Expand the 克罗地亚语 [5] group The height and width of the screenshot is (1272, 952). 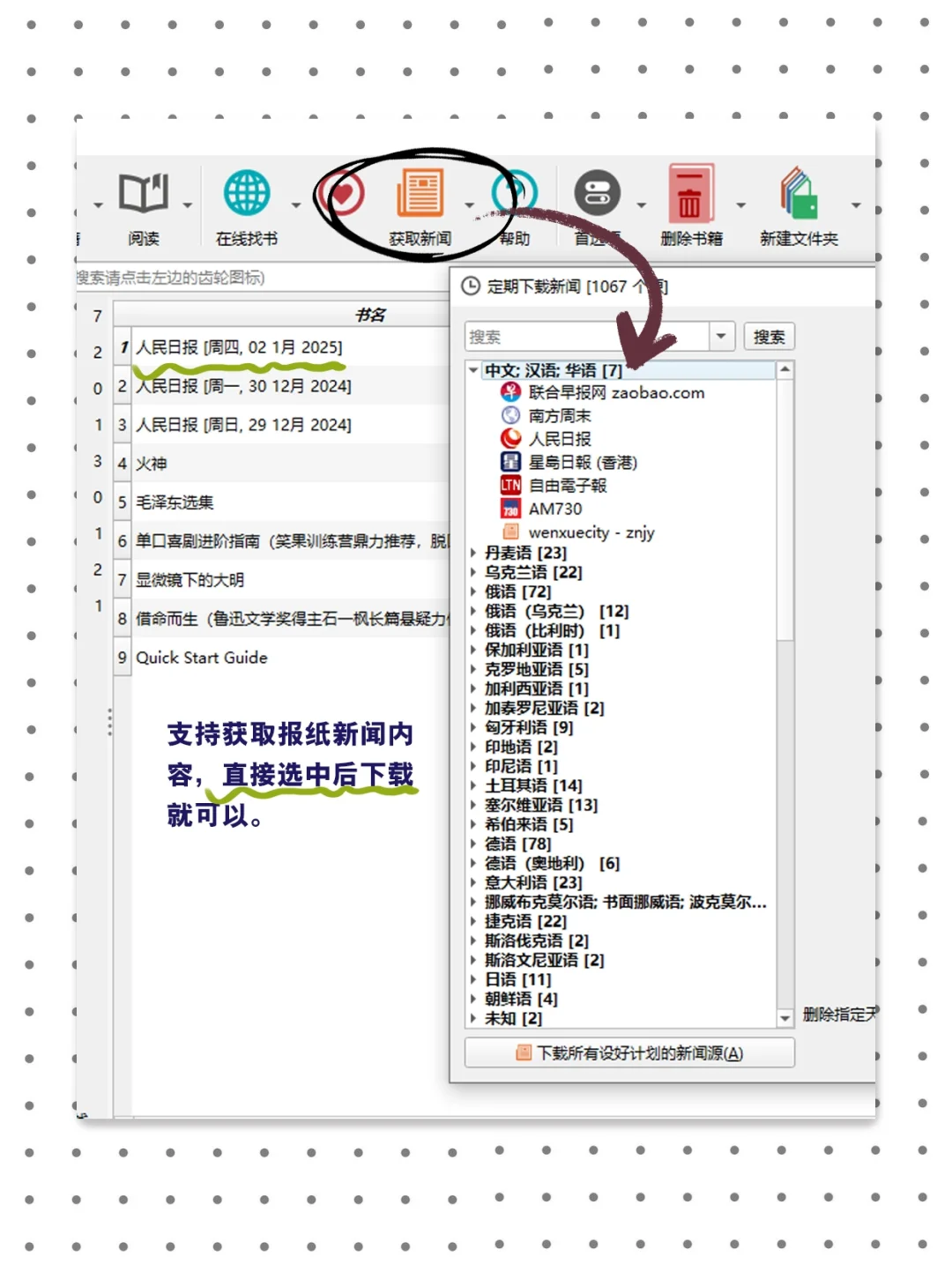point(473,669)
